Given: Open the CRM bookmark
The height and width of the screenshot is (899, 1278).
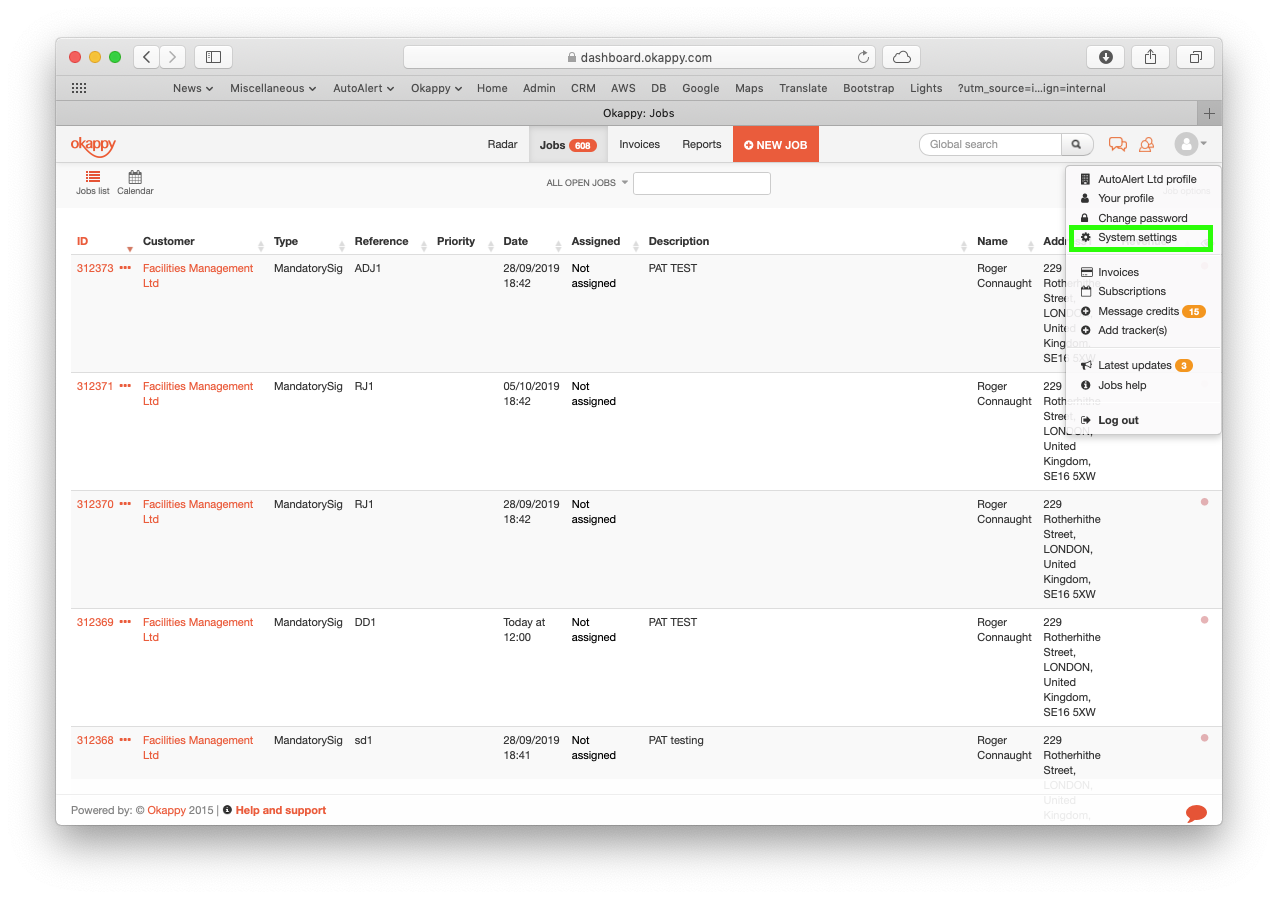Looking at the screenshot, I should tap(583, 88).
